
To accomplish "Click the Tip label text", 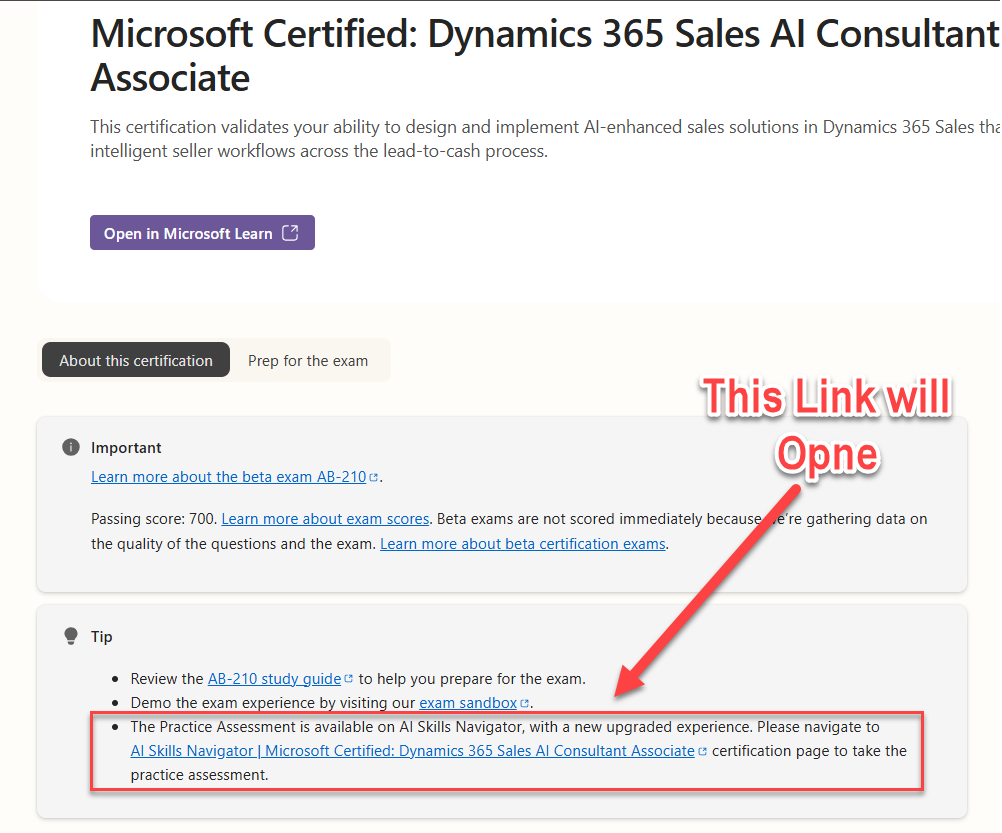I will (x=102, y=637).
